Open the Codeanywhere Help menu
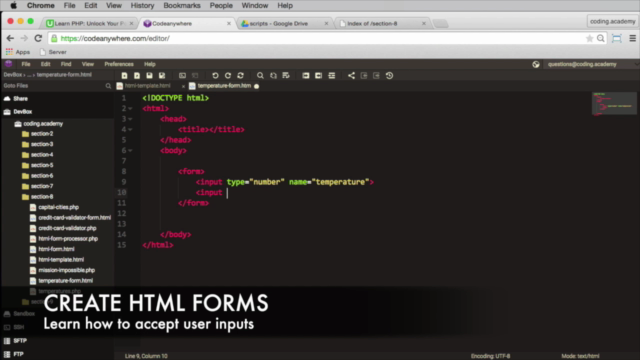 [150, 64]
